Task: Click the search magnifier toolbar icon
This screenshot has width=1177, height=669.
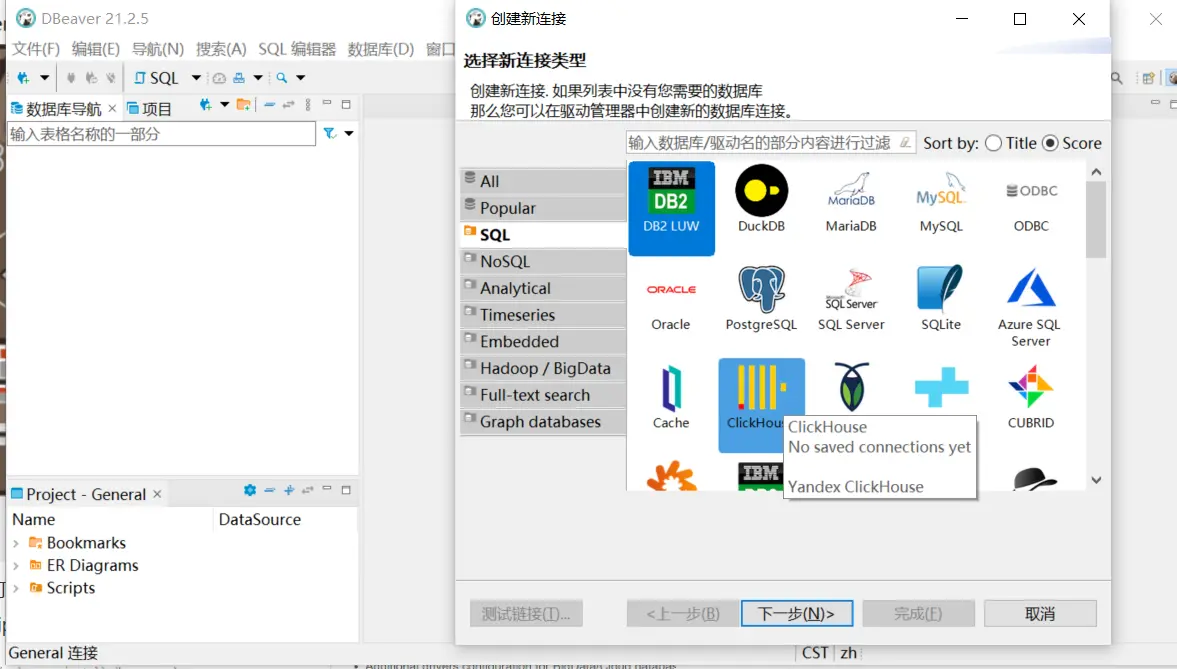Action: (x=281, y=77)
